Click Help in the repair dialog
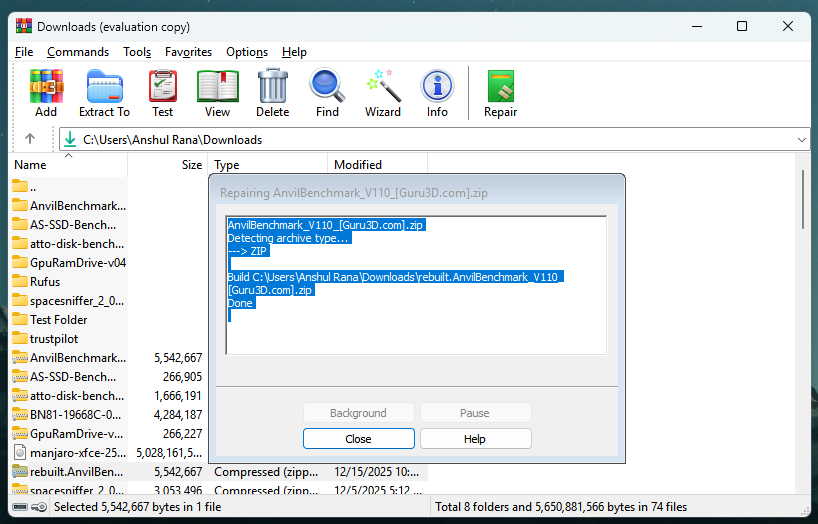 [475, 439]
